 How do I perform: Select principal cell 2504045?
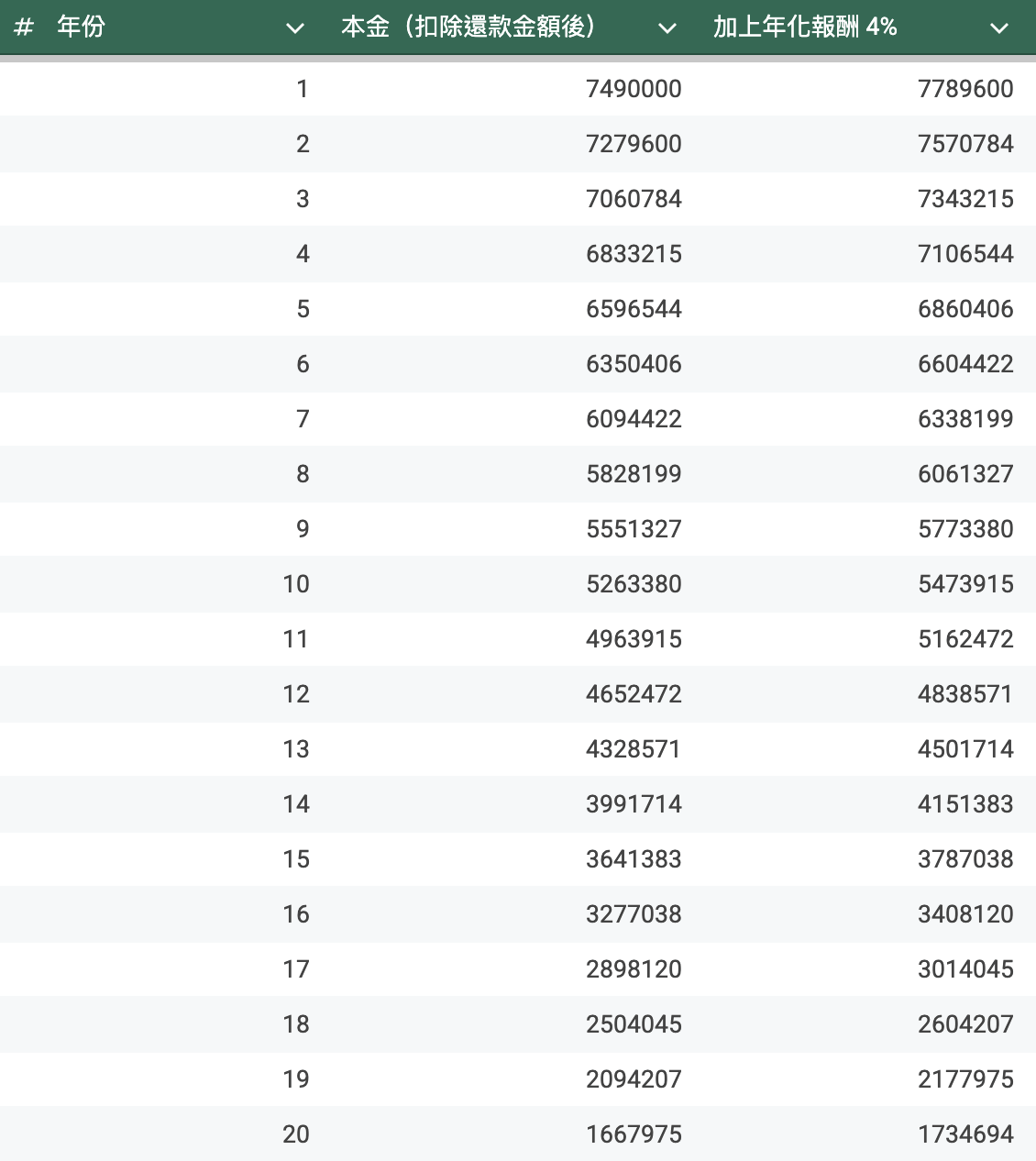click(634, 1024)
